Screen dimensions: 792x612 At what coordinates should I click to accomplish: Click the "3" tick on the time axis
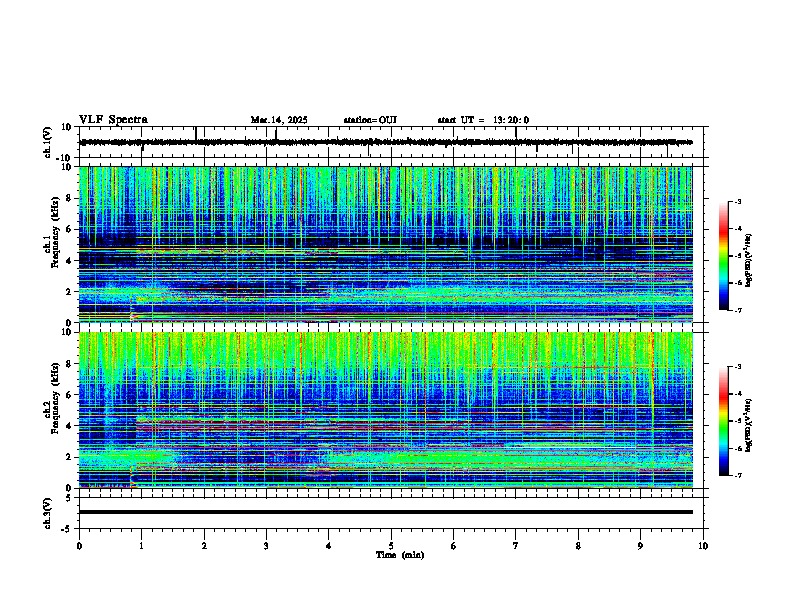tap(266, 546)
